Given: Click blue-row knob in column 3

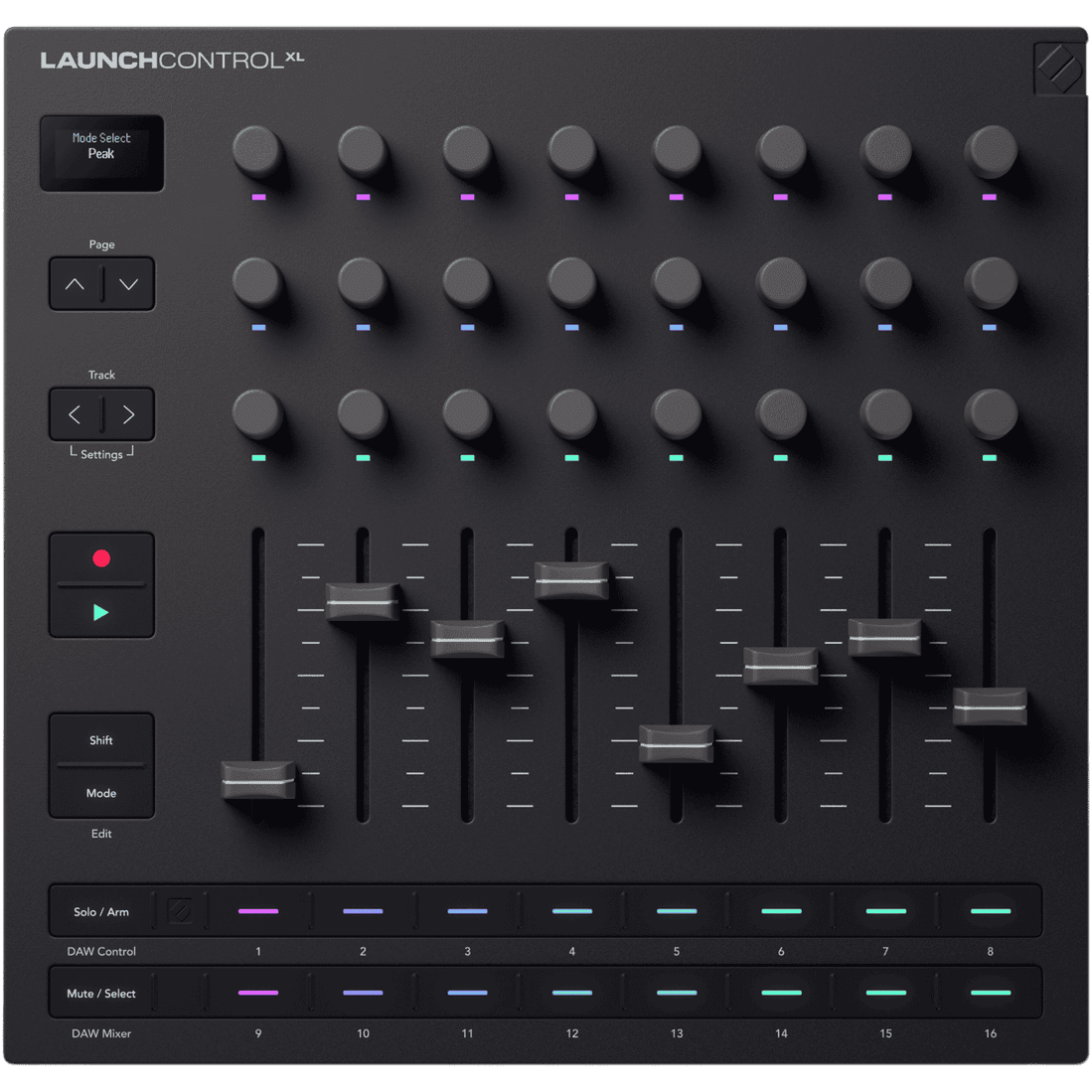Looking at the screenshot, I should click(467, 282).
